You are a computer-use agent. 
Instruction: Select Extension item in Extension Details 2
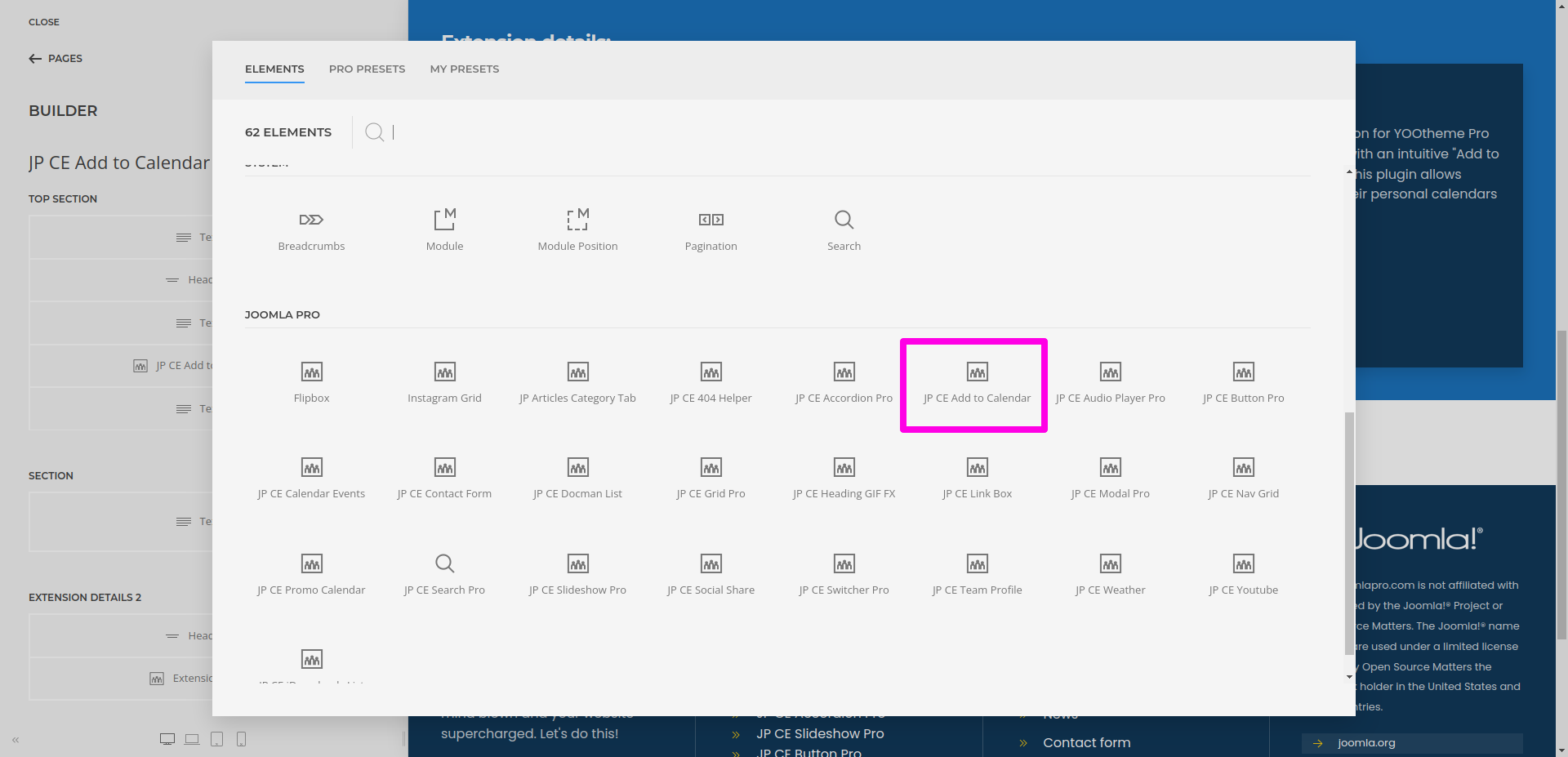(x=121, y=679)
